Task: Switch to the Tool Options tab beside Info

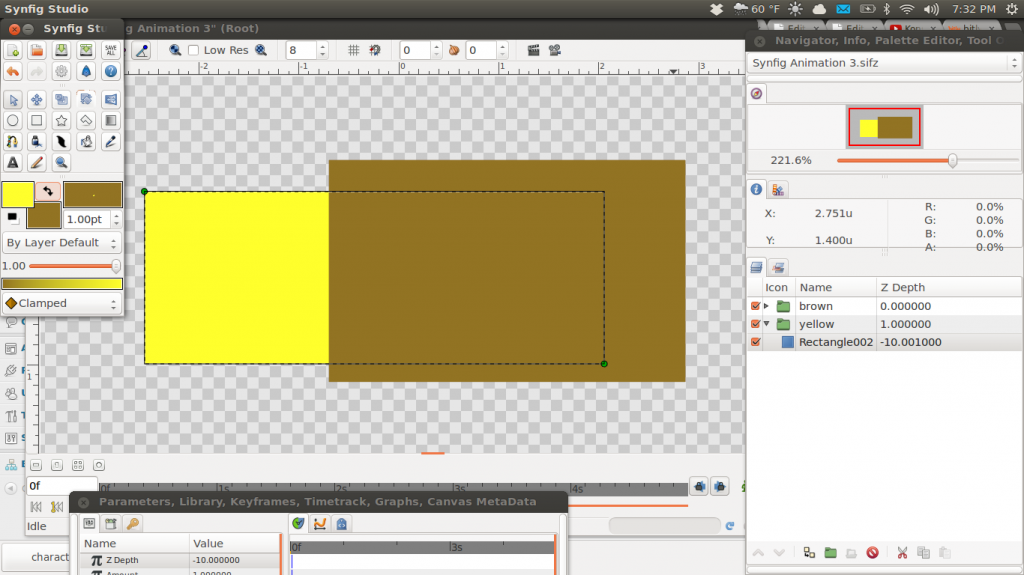Action: [778, 189]
